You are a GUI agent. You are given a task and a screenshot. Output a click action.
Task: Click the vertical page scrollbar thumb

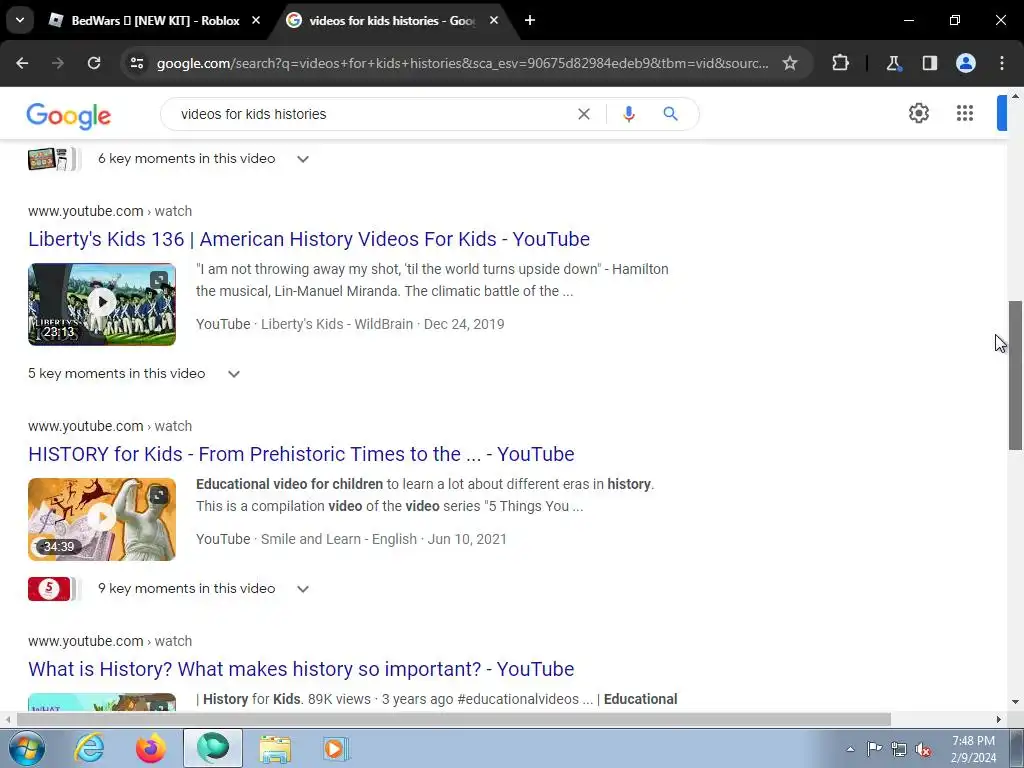click(1015, 375)
